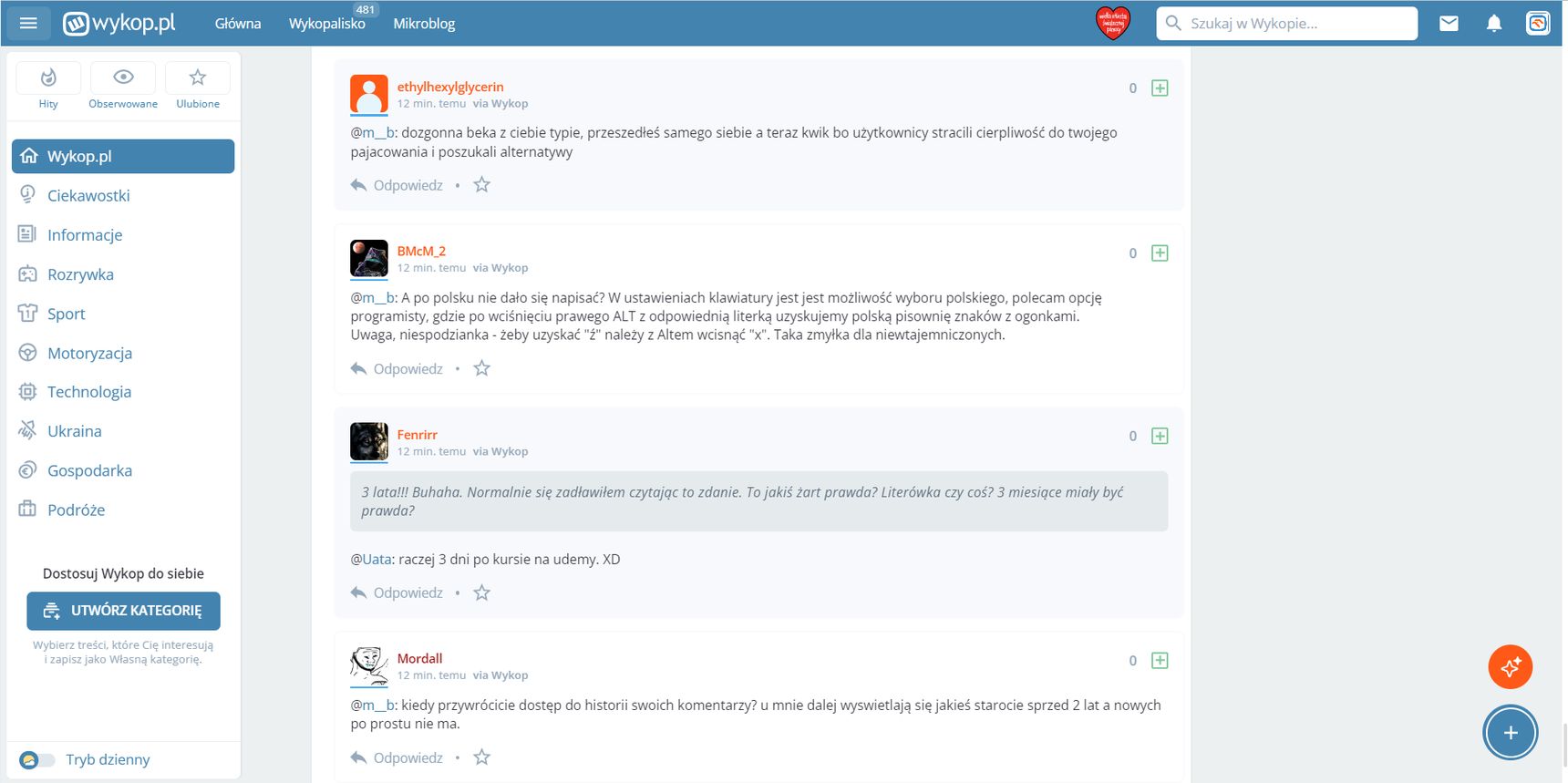Reply to BMcM_2 via Odpowiedz

click(x=397, y=368)
